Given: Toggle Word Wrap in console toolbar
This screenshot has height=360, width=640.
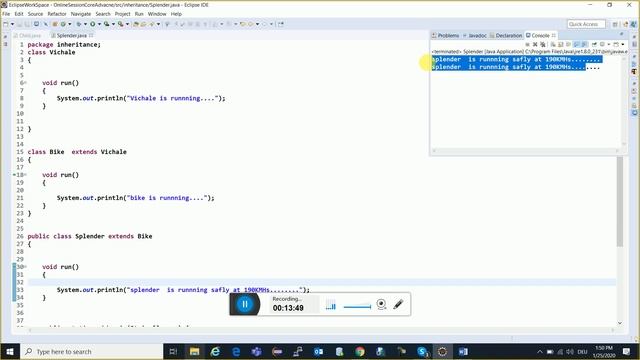Looking at the screenshot, I should [x=568, y=44].
